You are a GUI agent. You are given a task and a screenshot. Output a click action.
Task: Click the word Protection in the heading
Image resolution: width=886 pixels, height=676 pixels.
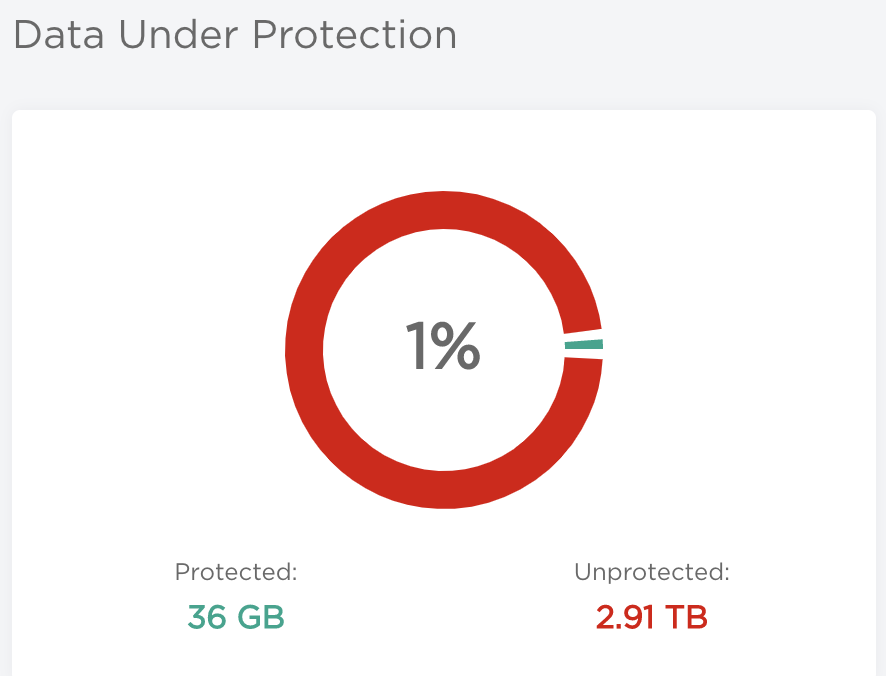click(x=354, y=35)
